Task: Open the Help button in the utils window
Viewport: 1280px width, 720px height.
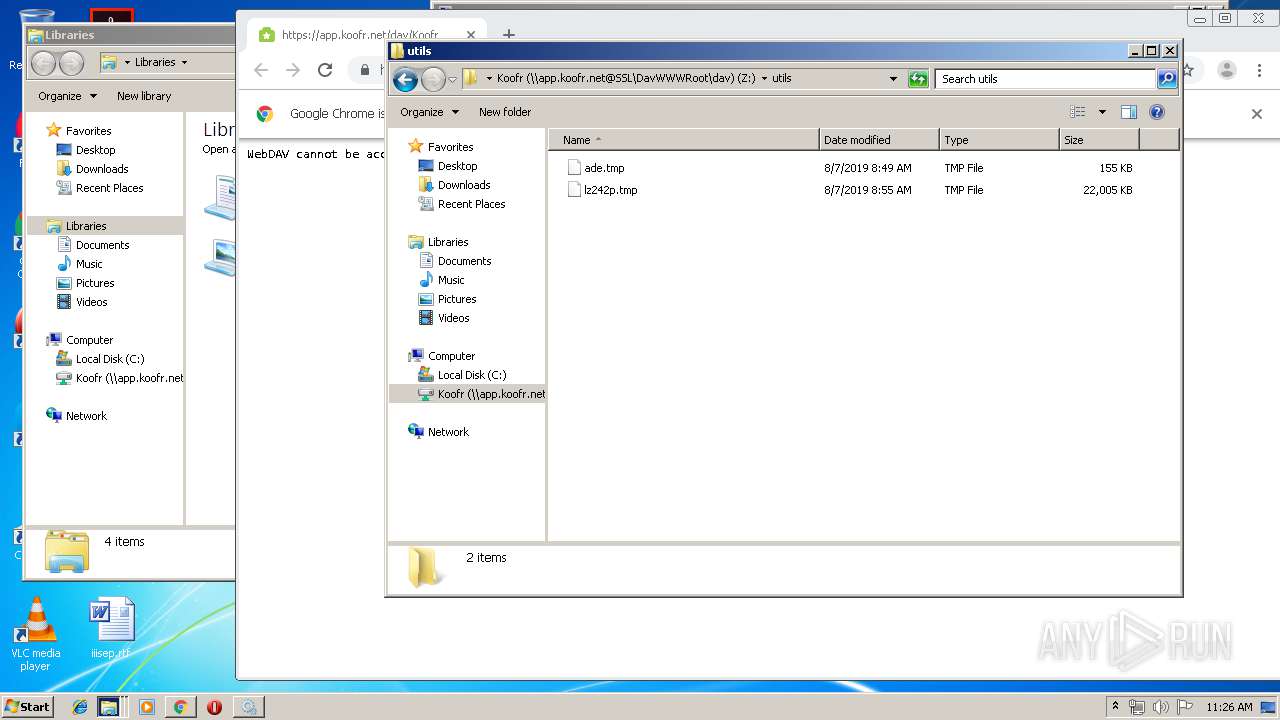Action: (1157, 112)
